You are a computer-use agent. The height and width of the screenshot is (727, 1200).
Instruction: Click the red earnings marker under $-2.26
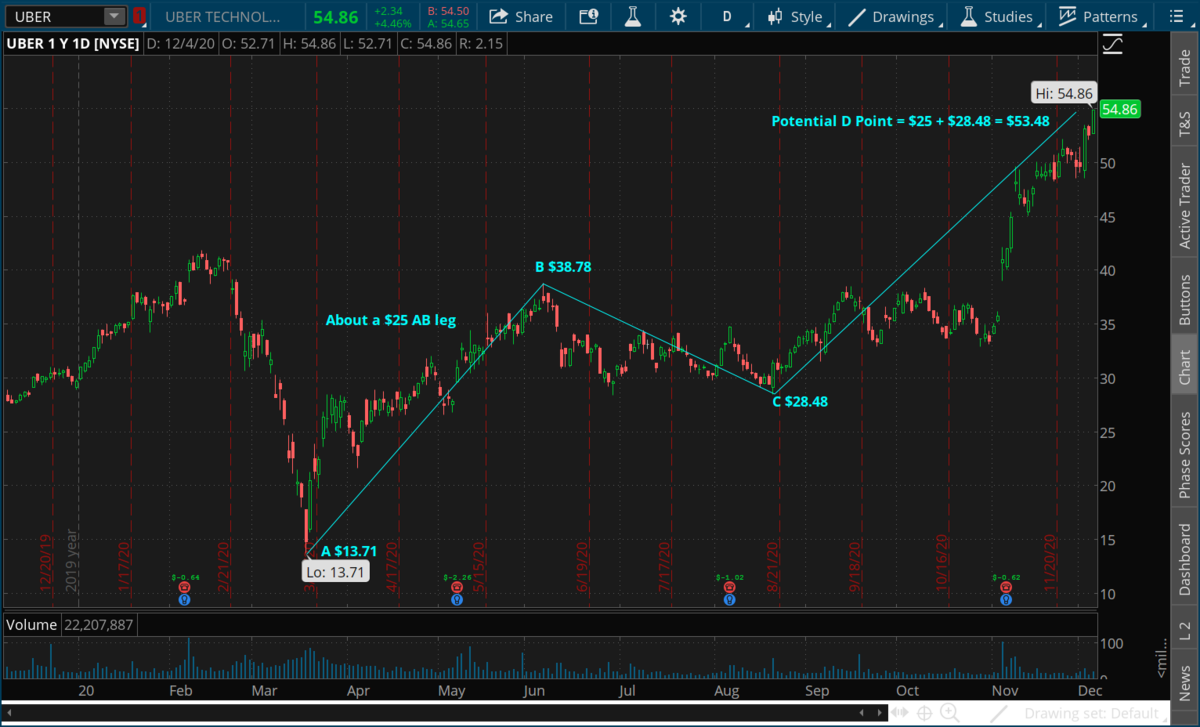456,588
